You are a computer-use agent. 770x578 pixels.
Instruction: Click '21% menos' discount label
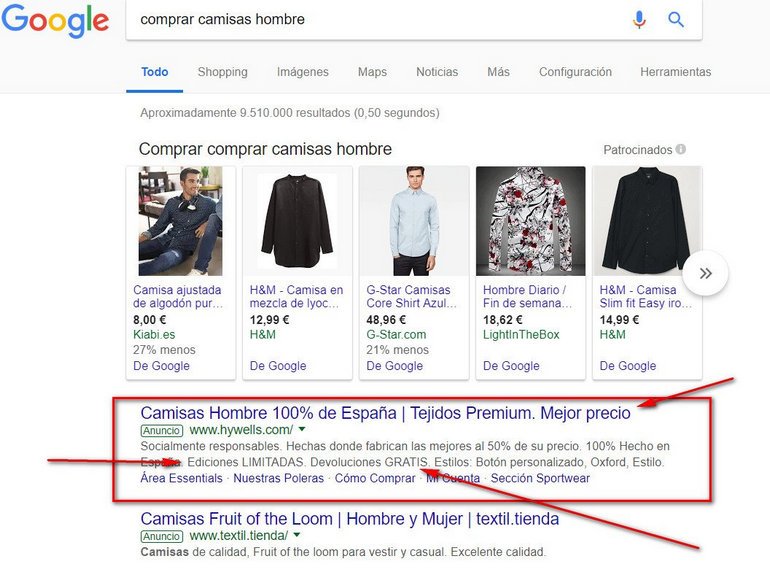click(397, 350)
